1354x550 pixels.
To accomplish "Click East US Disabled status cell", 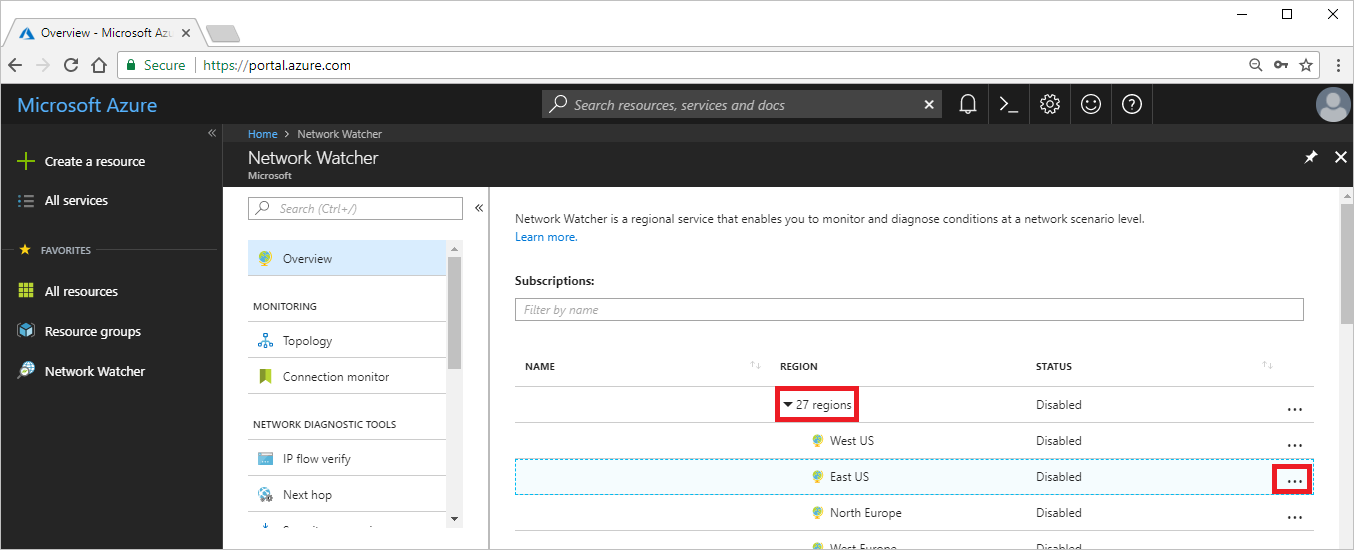I will [1058, 477].
